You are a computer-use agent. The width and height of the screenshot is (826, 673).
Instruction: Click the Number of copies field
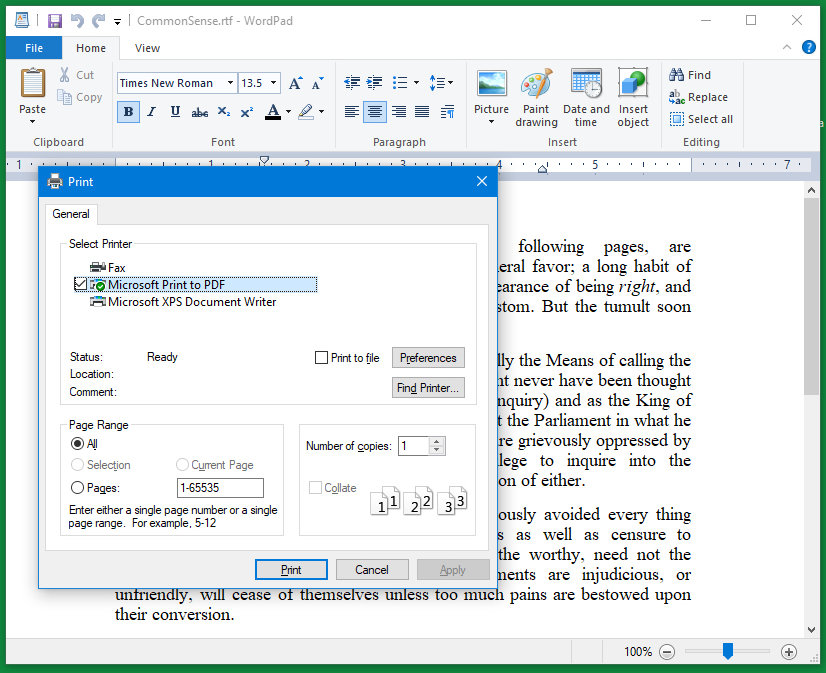[x=414, y=446]
